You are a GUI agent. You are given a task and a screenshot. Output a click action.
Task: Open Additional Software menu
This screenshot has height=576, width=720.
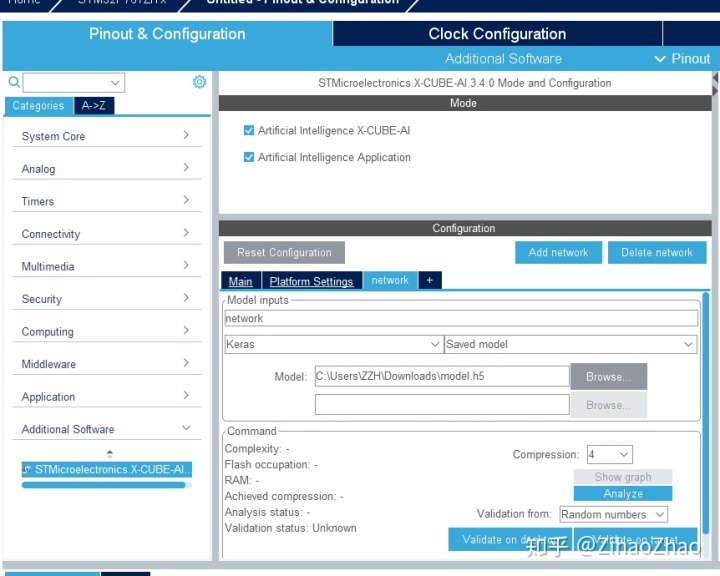(503, 59)
